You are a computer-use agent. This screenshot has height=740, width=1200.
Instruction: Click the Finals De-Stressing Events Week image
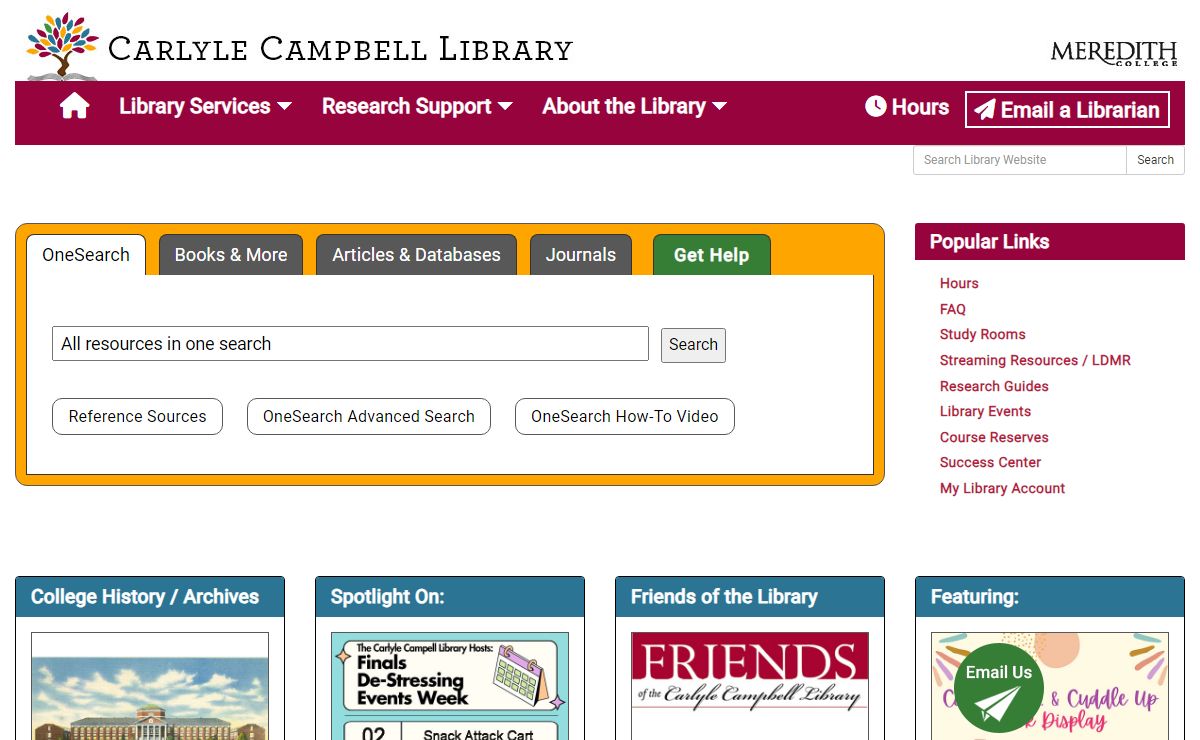coord(450,686)
